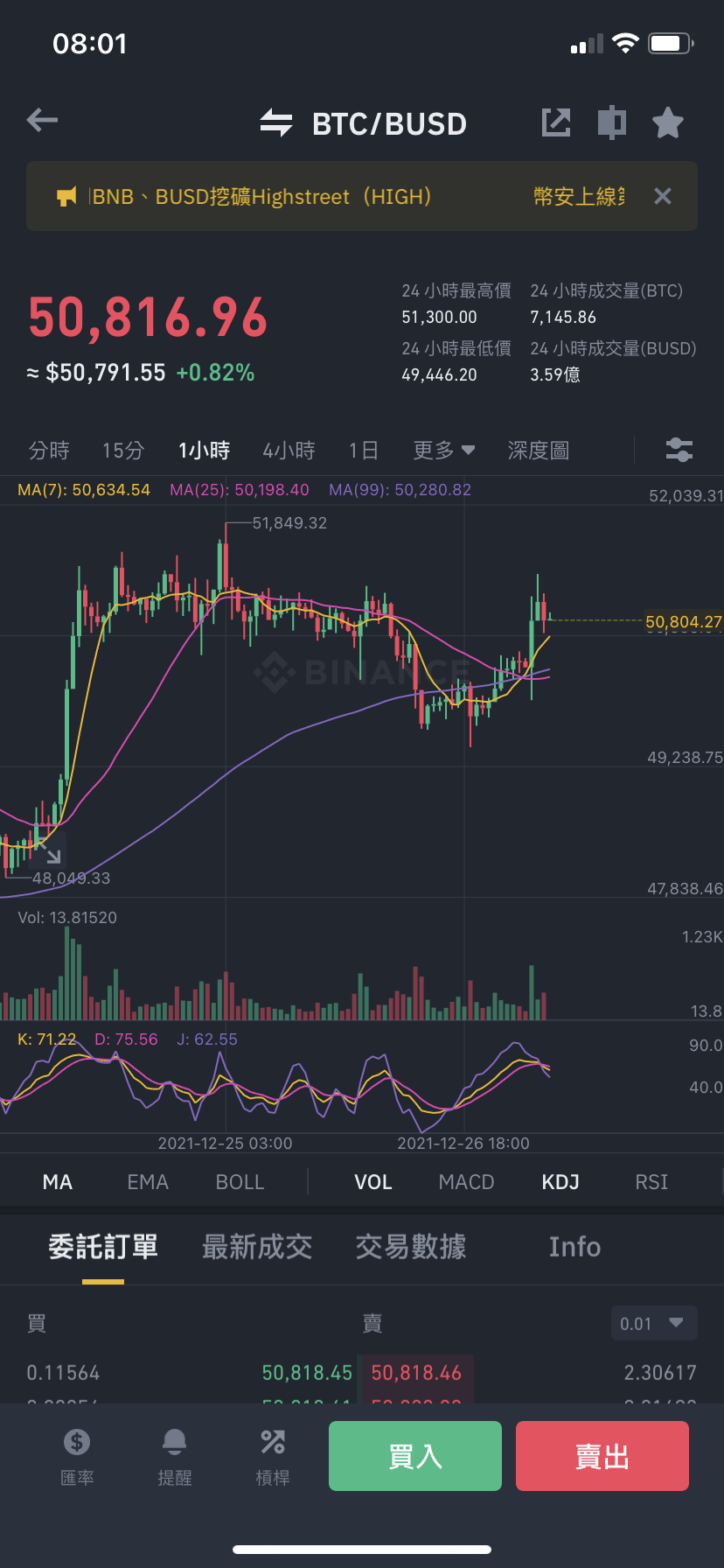Open the BTC/BUSD pair selector title
The width and height of the screenshot is (724, 1568).
(x=389, y=124)
